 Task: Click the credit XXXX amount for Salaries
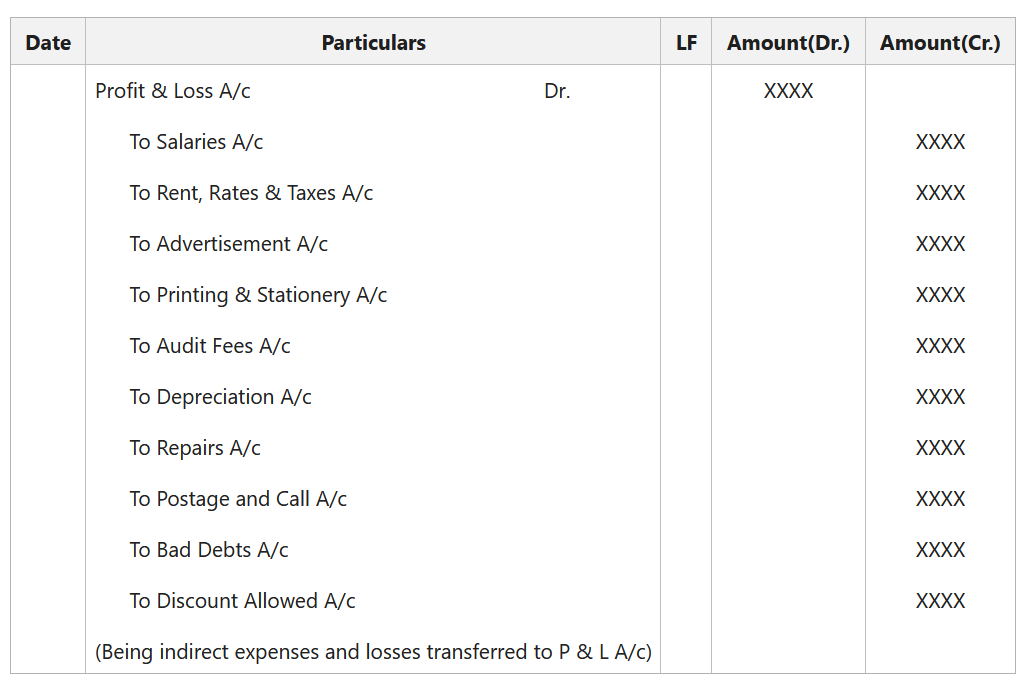point(940,142)
